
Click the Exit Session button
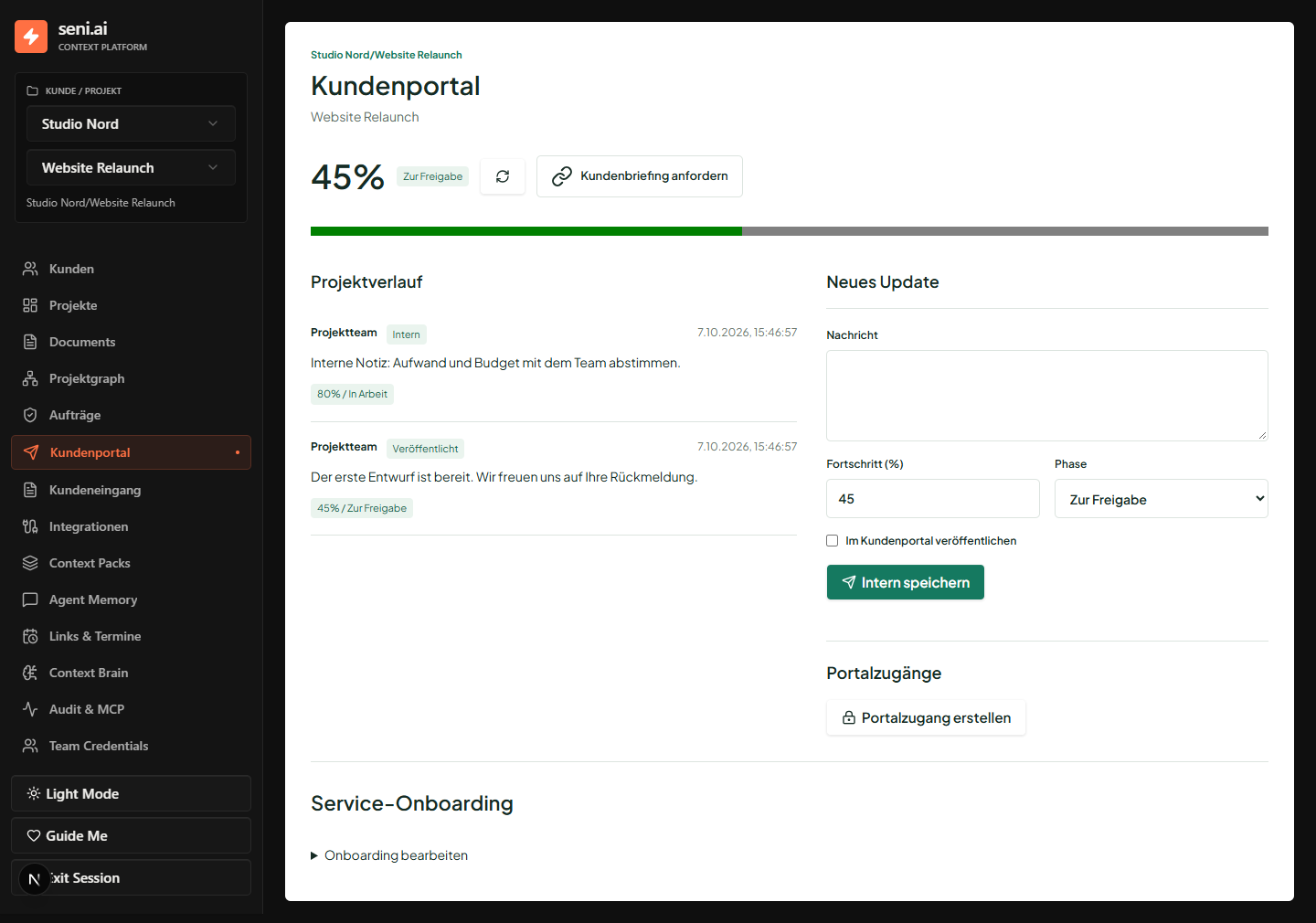point(131,877)
